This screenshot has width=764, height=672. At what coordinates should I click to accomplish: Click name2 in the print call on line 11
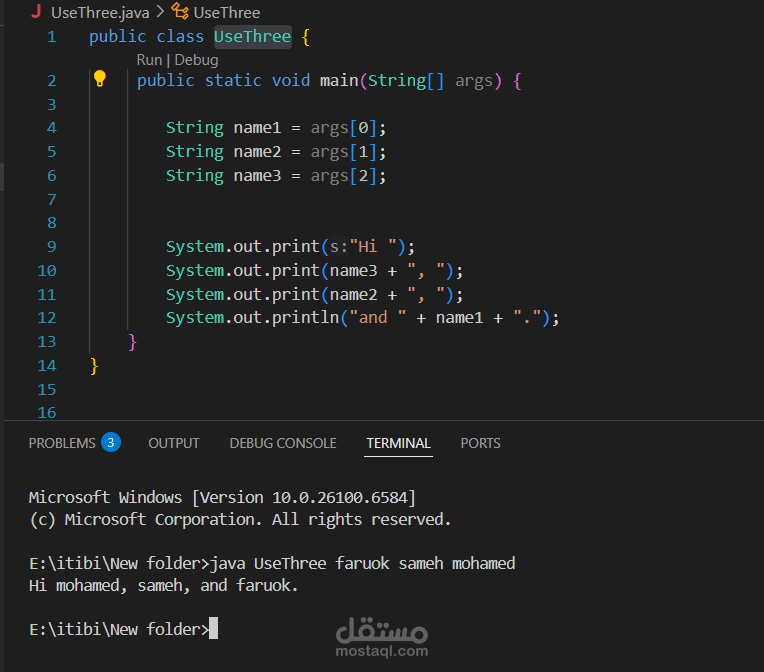(x=353, y=294)
